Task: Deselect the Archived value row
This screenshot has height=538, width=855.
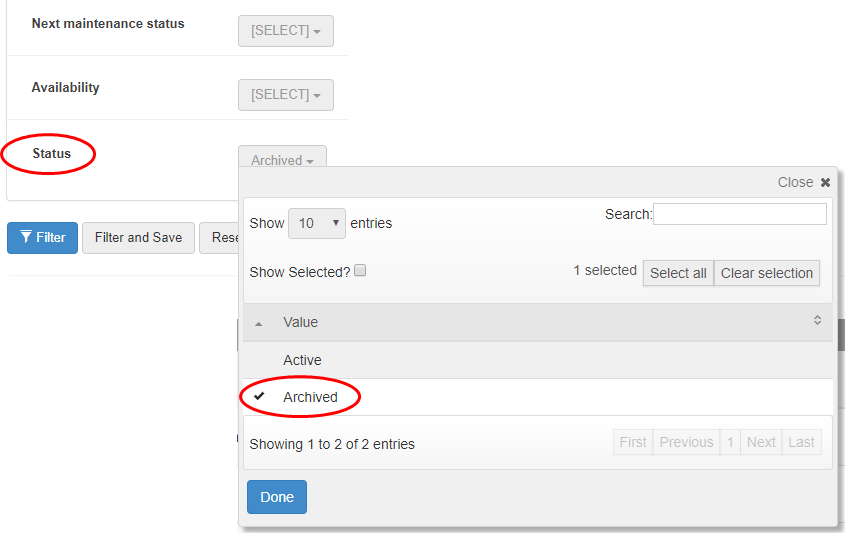Action: click(x=311, y=397)
